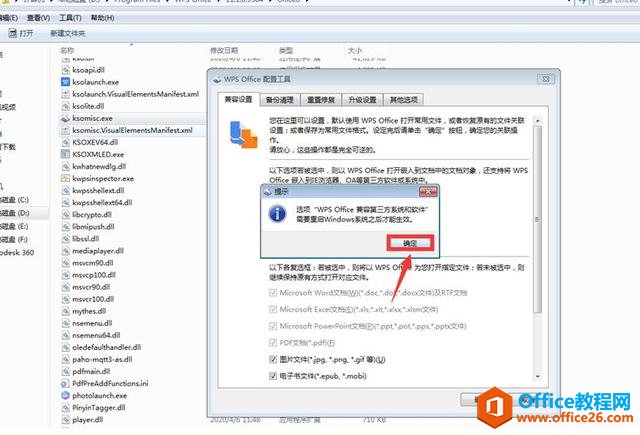Image resolution: width=640 pixels, height=435 pixels.
Task: Click the nsemenu64.dll file name
Action: point(96,335)
